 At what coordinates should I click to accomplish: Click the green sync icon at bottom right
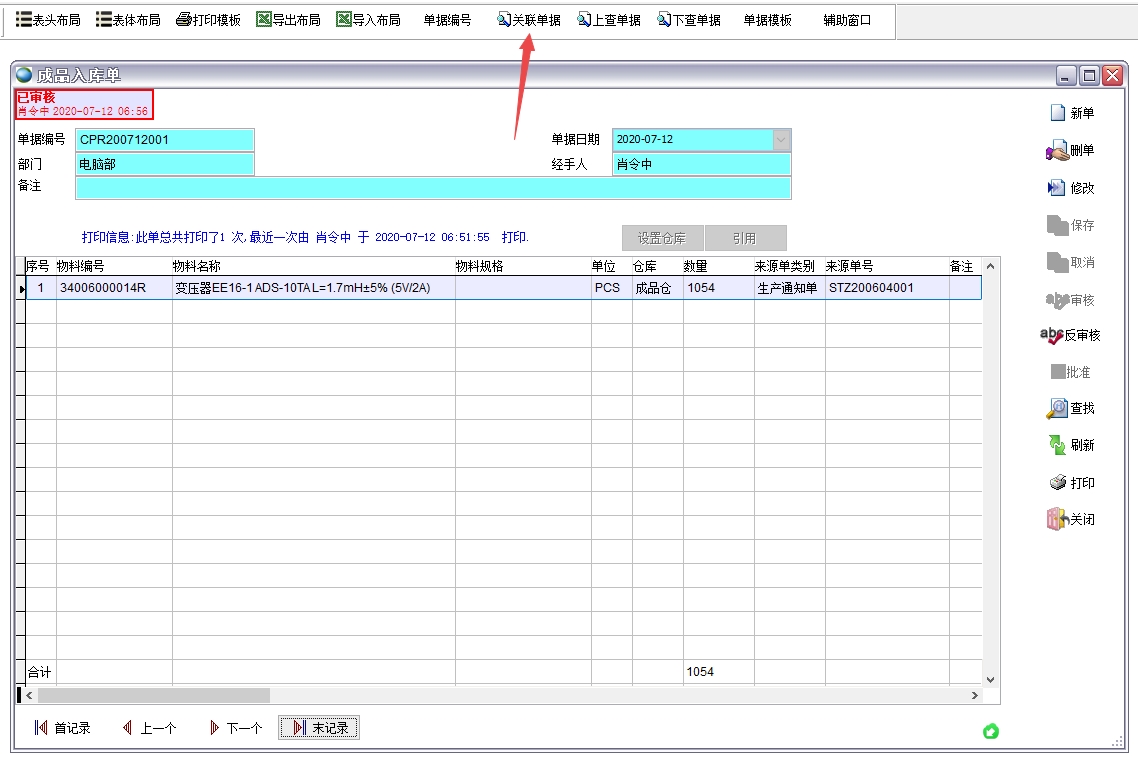(x=991, y=732)
